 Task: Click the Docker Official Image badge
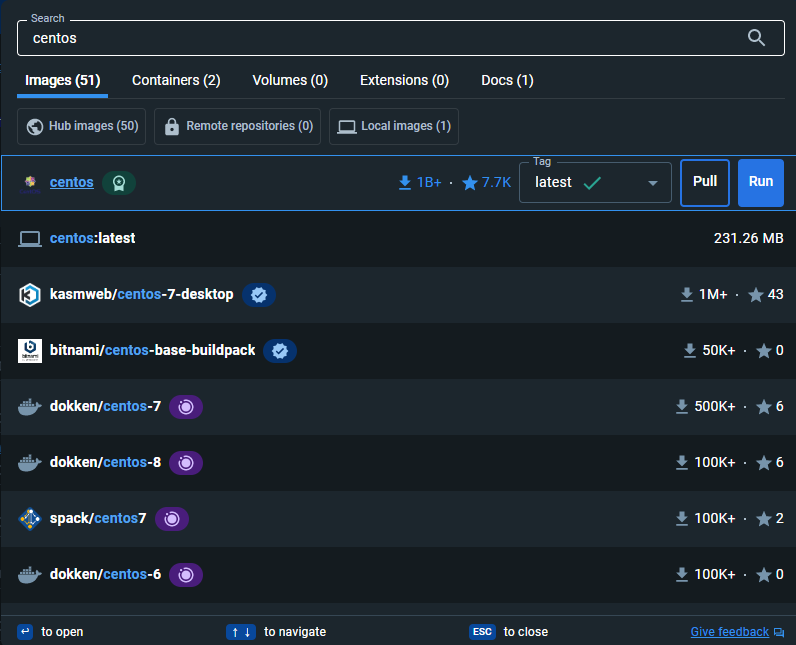point(119,183)
